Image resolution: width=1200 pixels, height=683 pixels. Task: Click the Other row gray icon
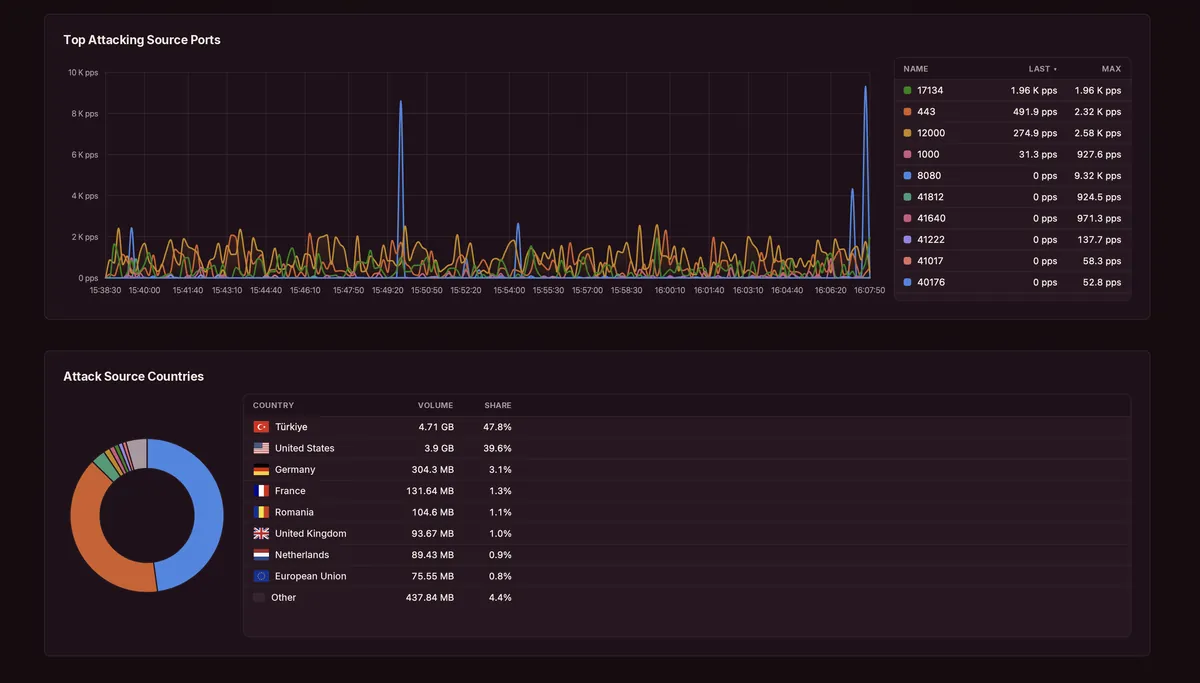pyautogui.click(x=259, y=597)
